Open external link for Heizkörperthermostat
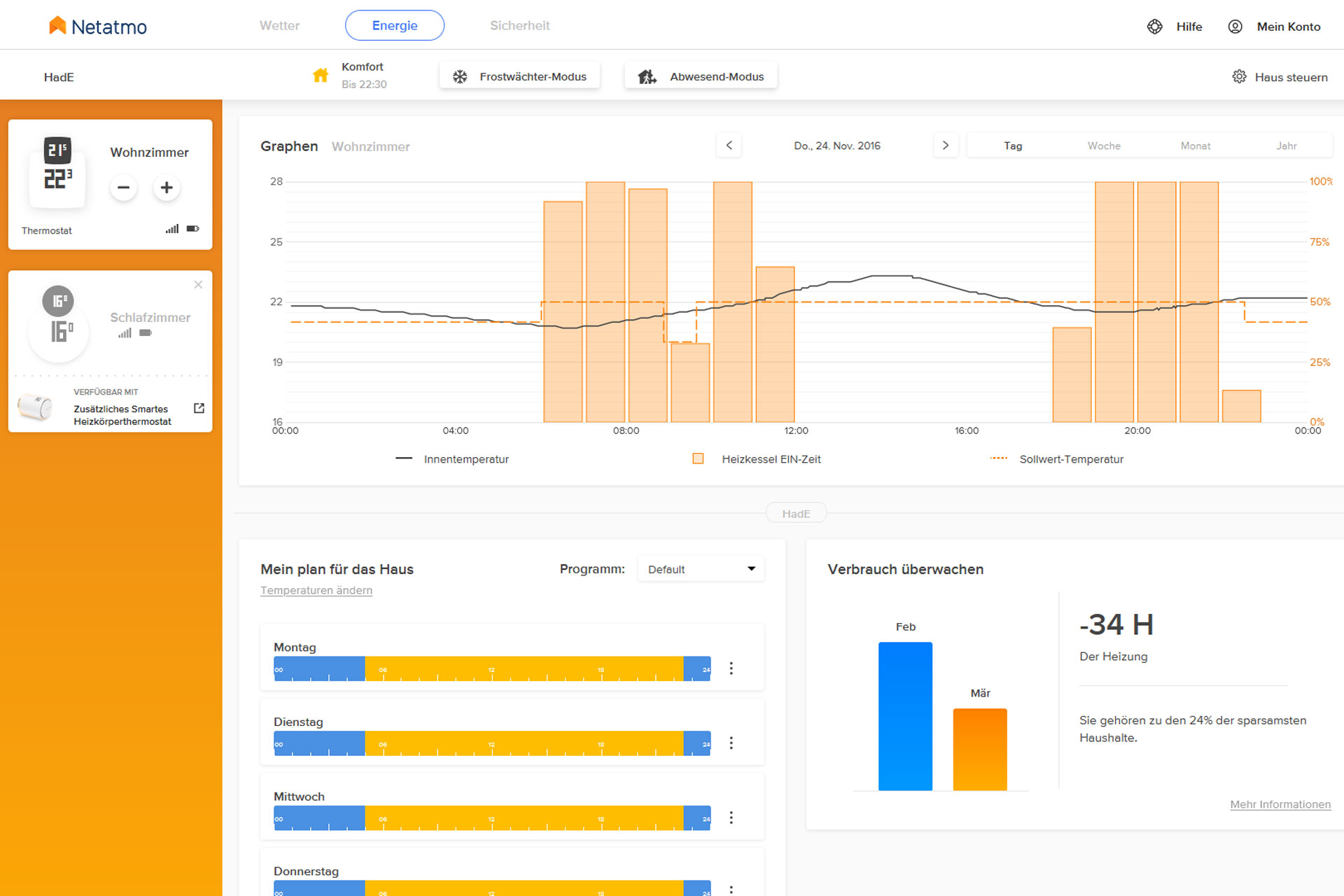 coord(199,408)
